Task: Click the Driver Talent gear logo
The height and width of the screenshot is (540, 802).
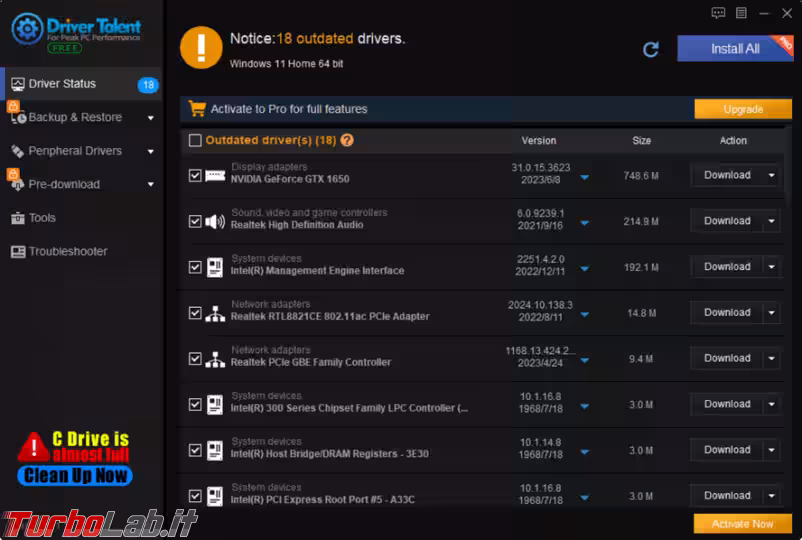Action: click(x=27, y=29)
